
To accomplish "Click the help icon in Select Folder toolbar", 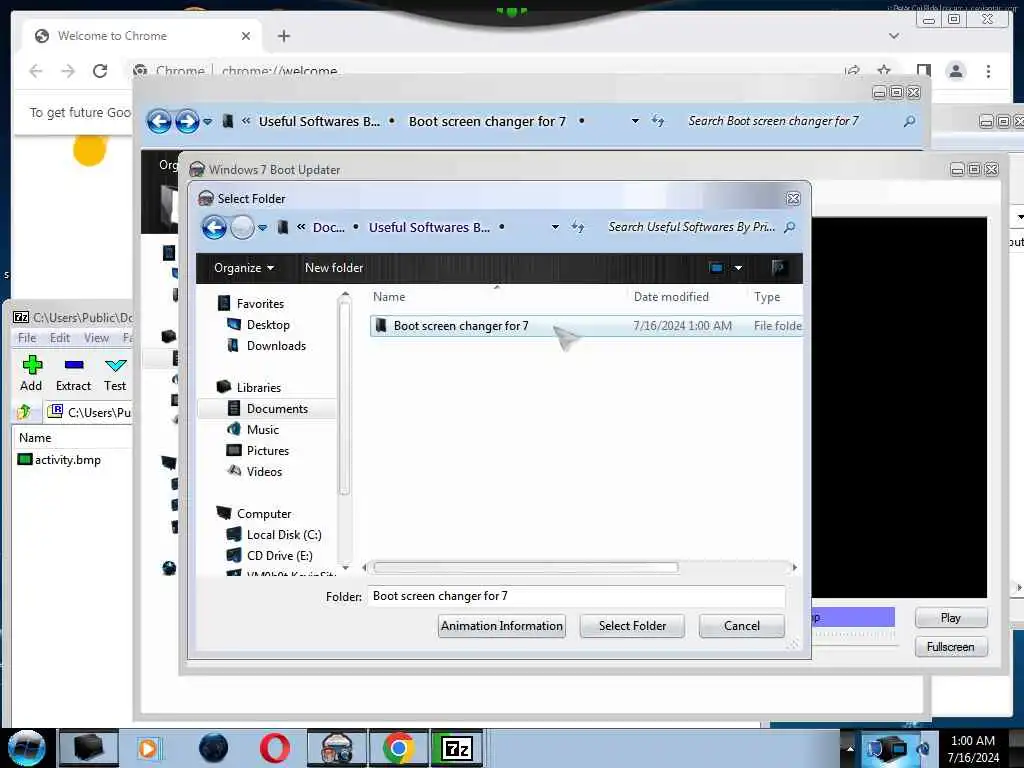I will coord(778,268).
